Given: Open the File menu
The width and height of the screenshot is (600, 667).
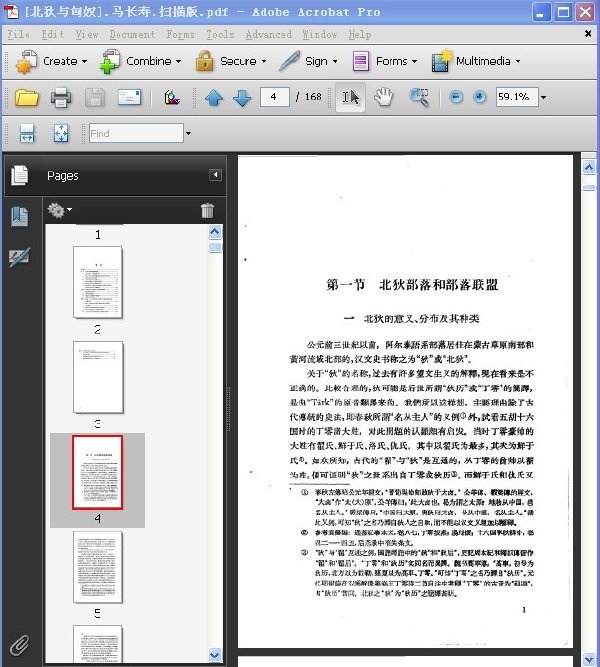Looking at the screenshot, I should pos(19,34).
